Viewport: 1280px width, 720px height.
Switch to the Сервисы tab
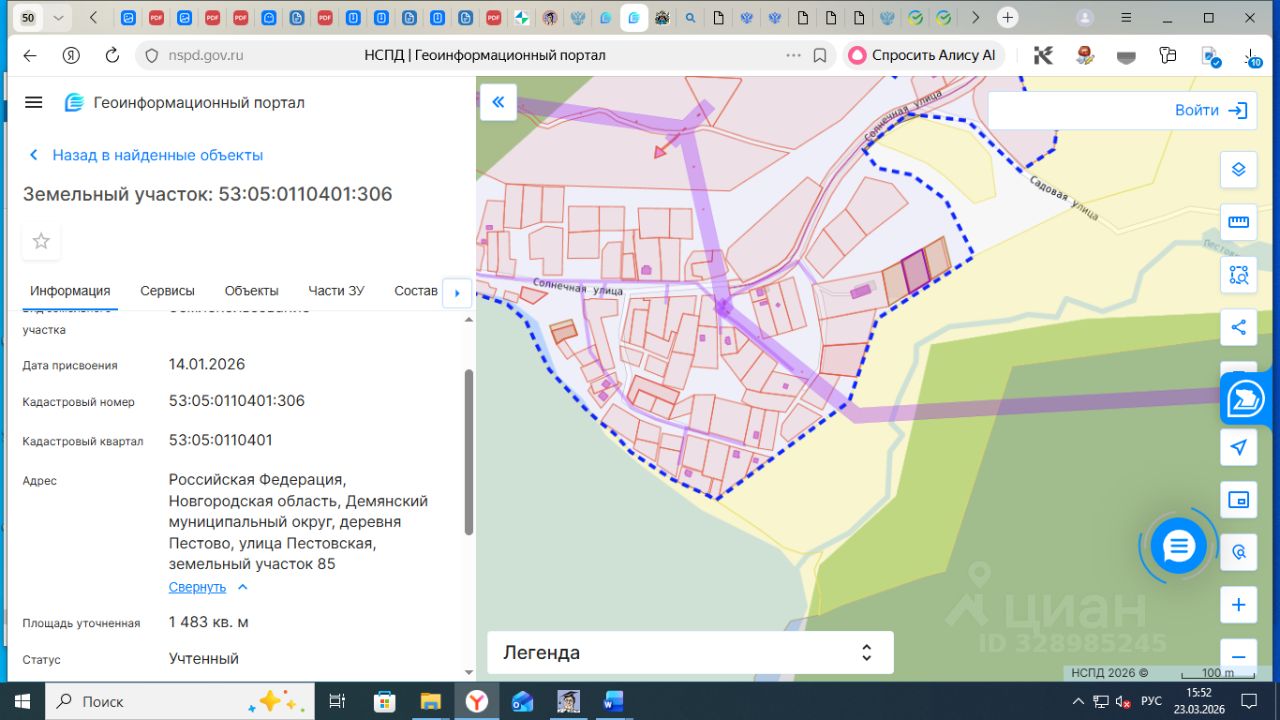167,291
